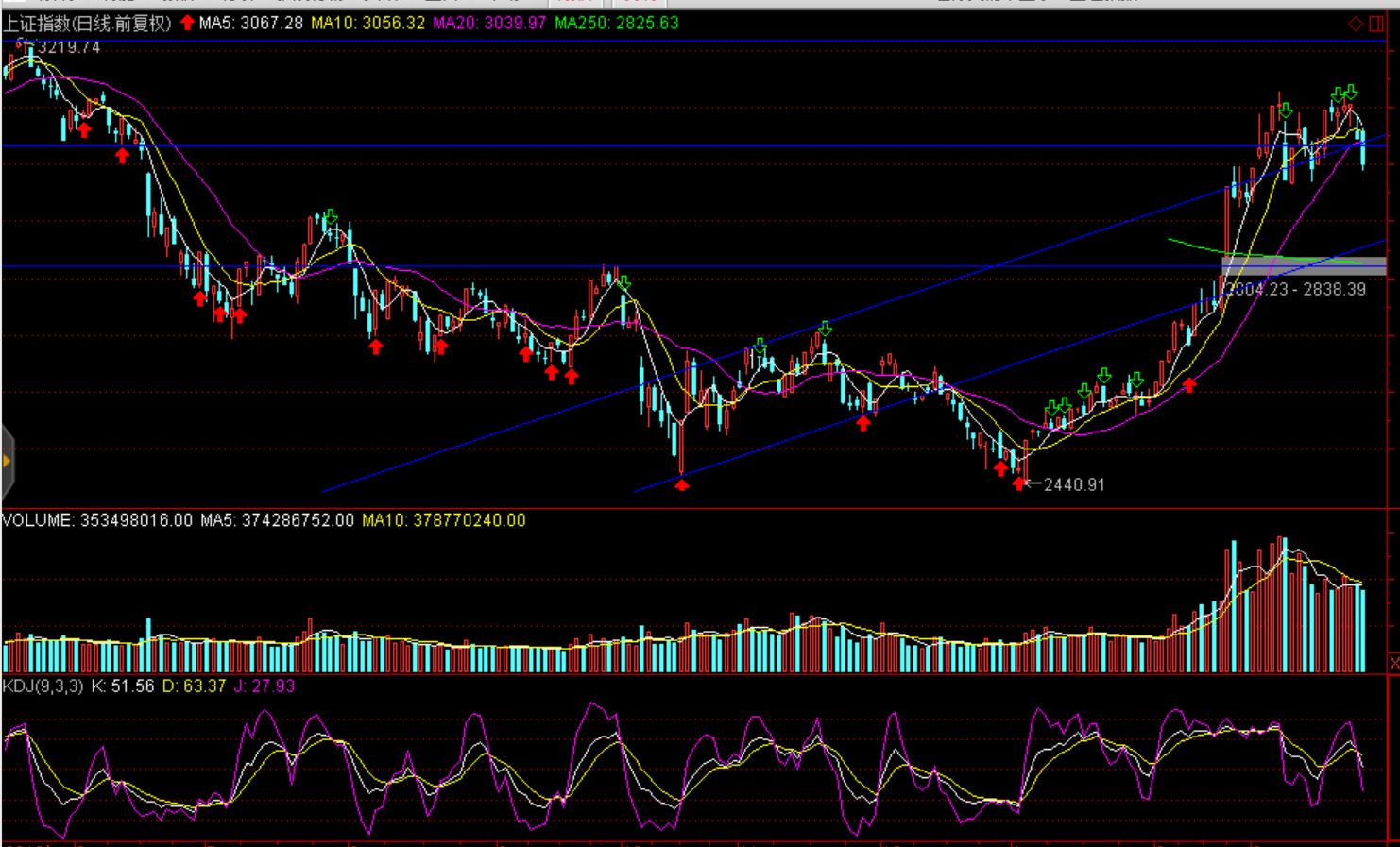The width and height of the screenshot is (1400, 847).
Task: Click the 2440.91 low price label
Action: pyautogui.click(x=1074, y=484)
